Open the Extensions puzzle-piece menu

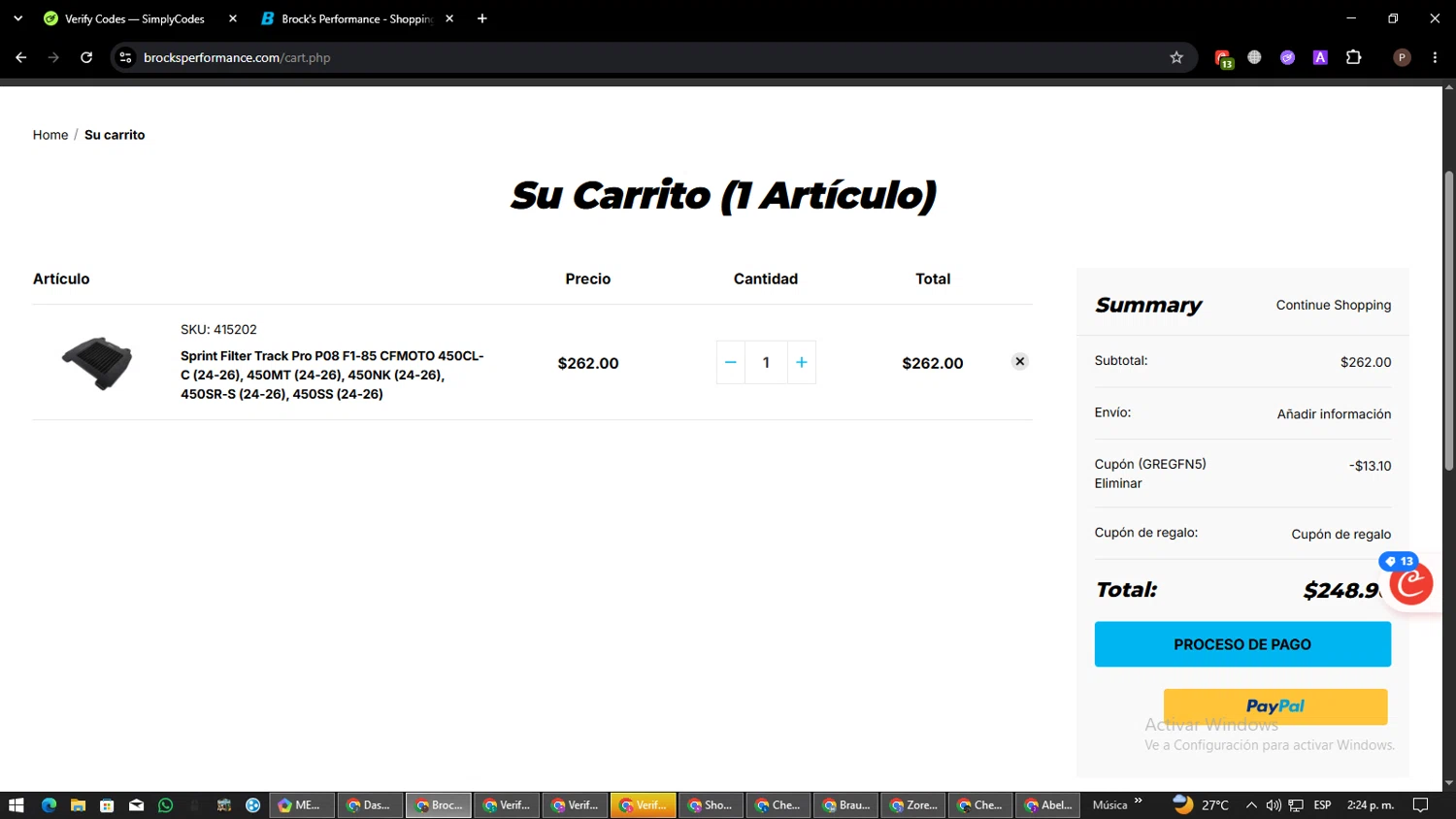(1353, 57)
